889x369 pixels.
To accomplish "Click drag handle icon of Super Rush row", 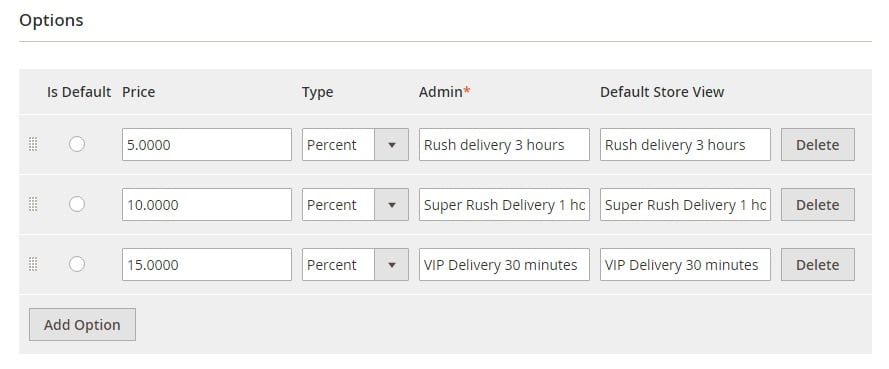I will click(x=33, y=205).
